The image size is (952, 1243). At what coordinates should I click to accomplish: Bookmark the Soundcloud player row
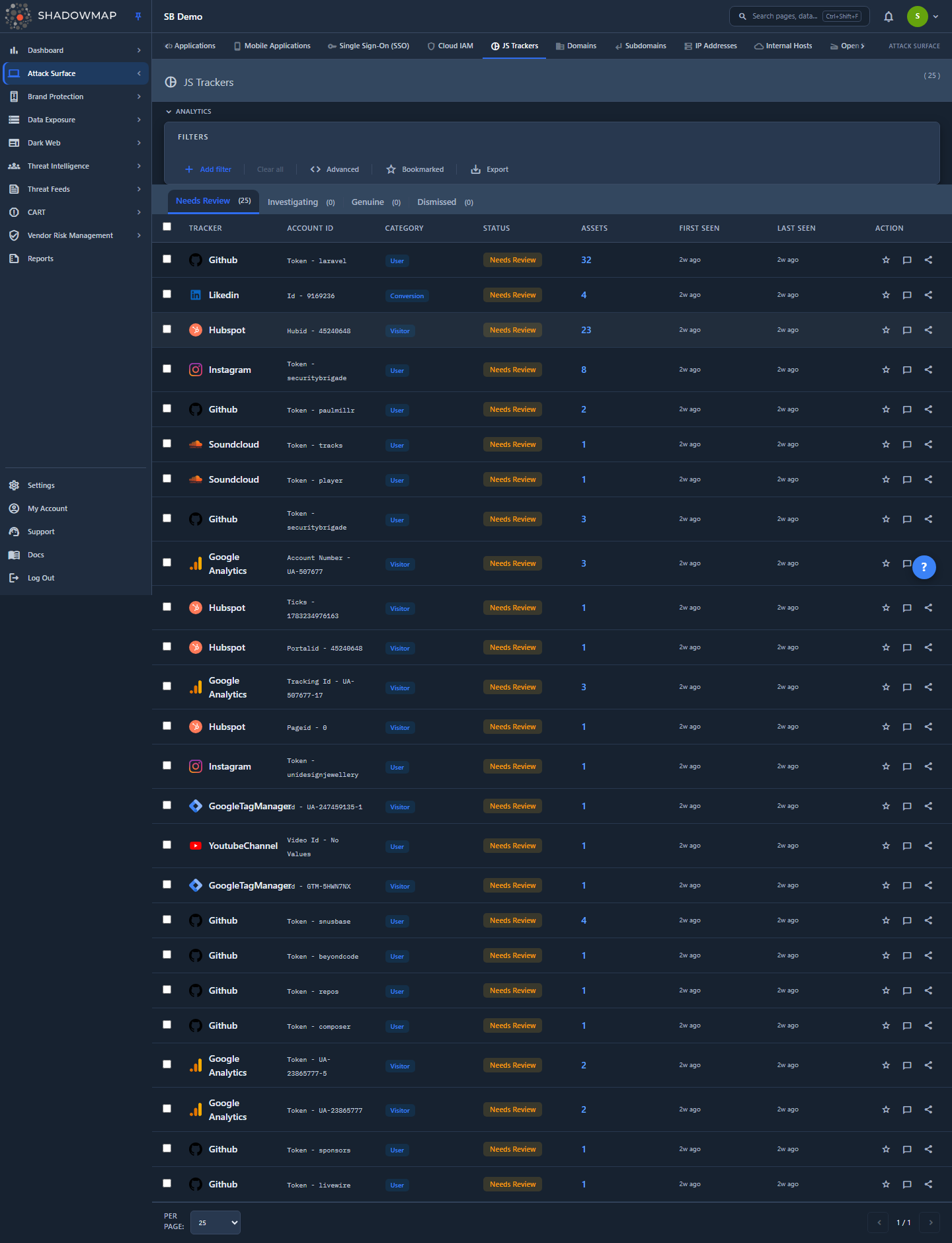(886, 479)
